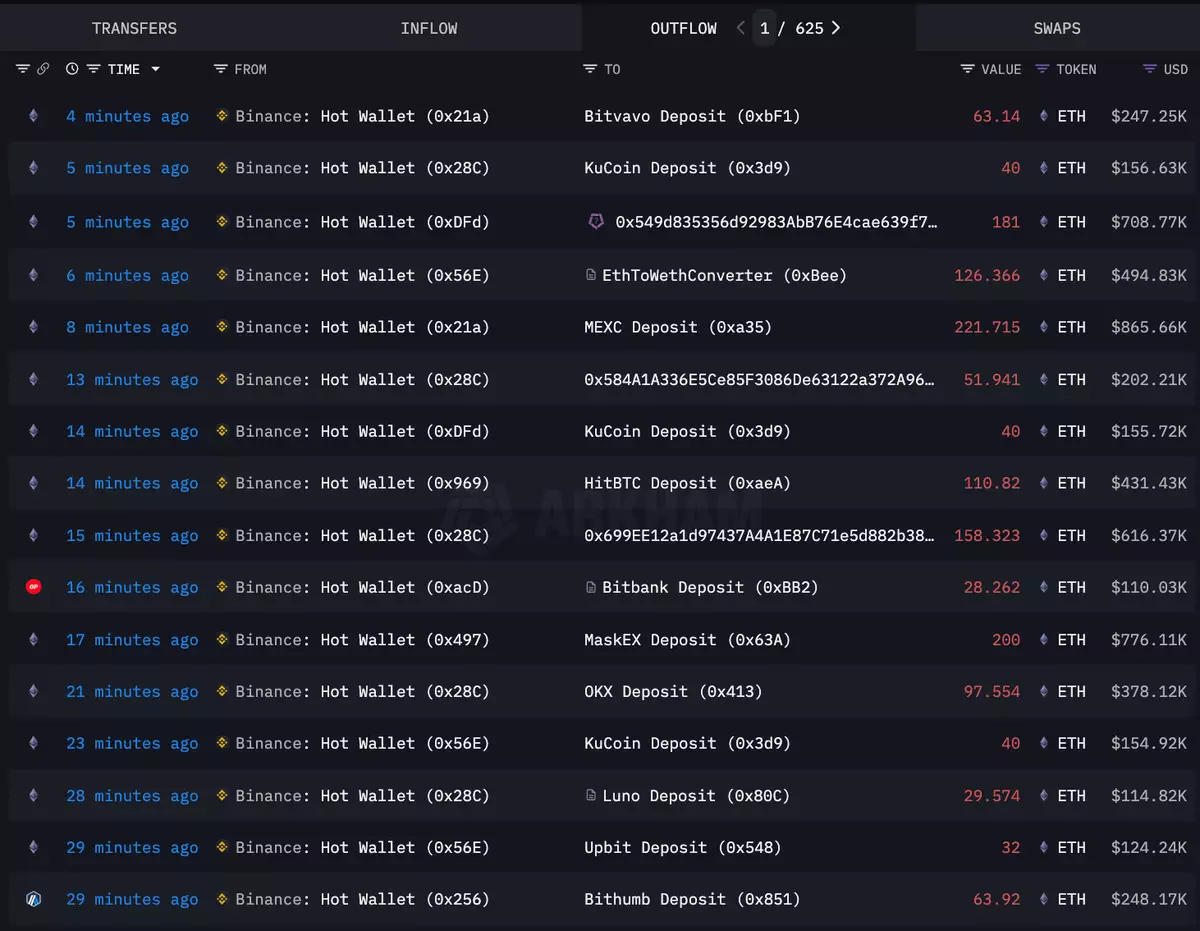This screenshot has width=1200, height=931.
Task: Click the chain link icon in the header
Action: tap(43, 69)
